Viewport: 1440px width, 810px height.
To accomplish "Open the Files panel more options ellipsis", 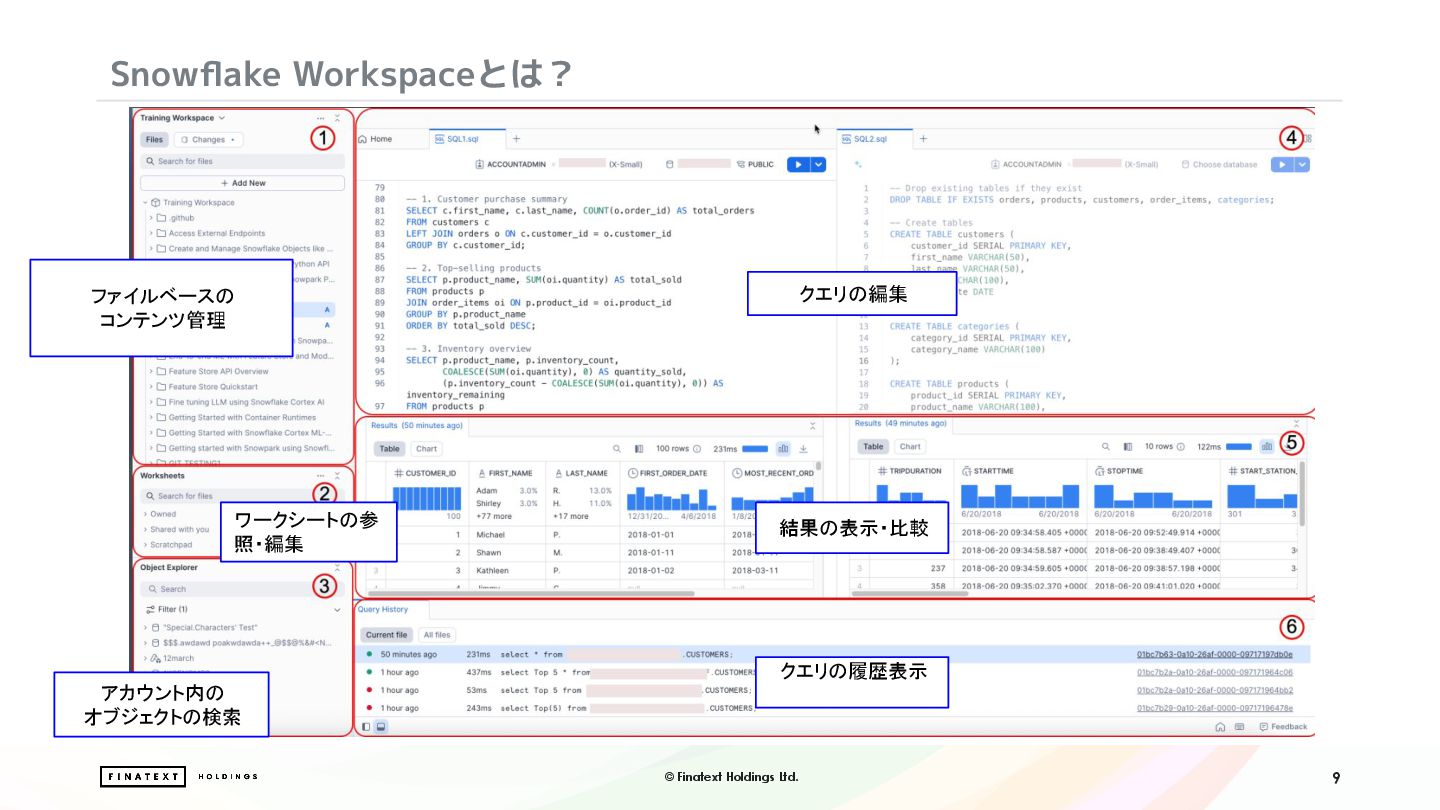I will tap(321, 118).
